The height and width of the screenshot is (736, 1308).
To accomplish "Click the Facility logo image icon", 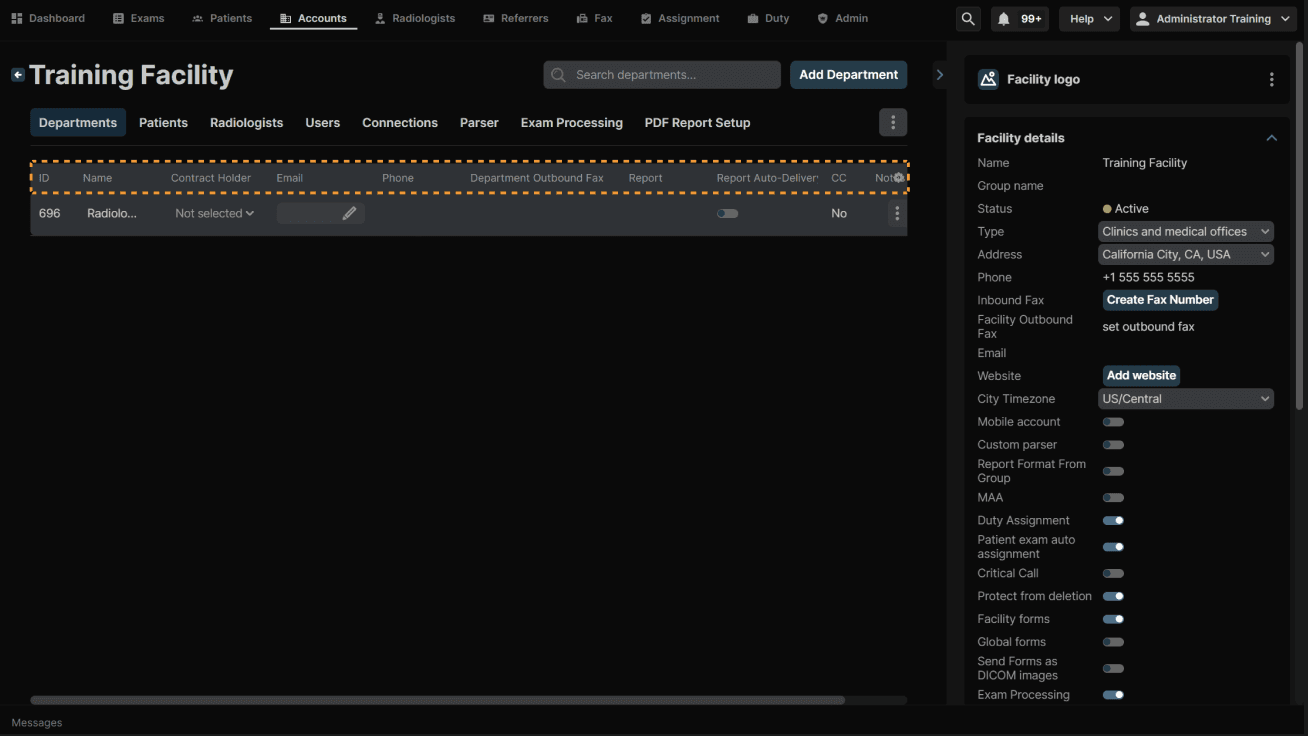I will coord(988,80).
